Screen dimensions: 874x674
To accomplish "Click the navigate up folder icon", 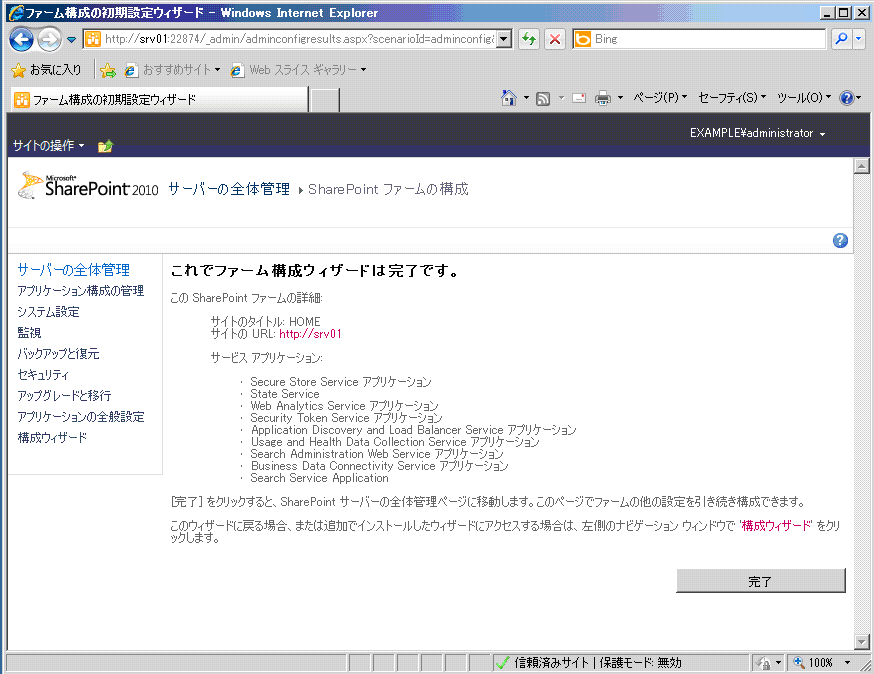I will click(x=105, y=146).
